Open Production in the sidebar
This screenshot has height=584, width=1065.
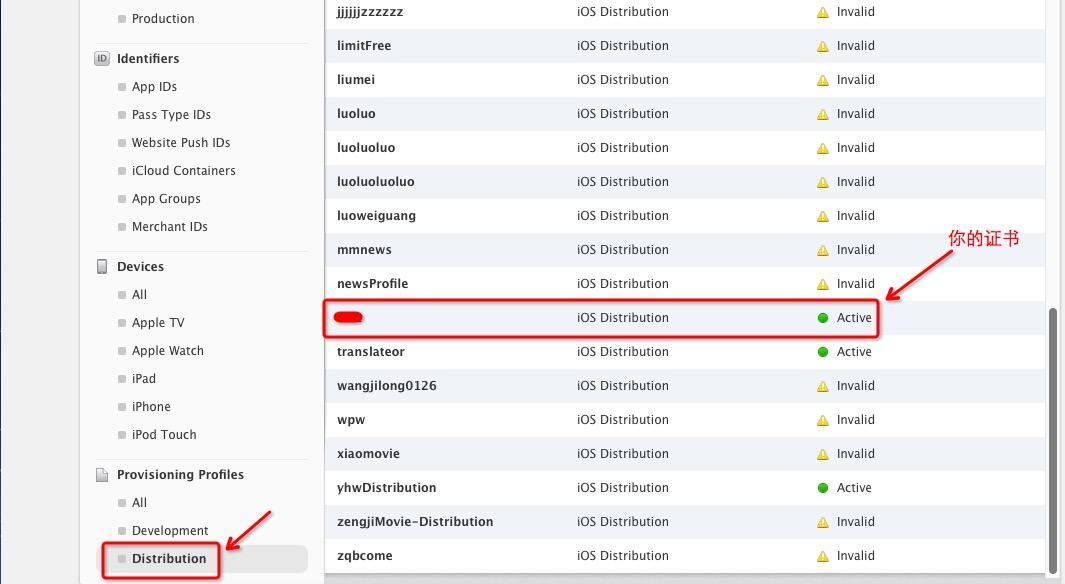pos(163,18)
